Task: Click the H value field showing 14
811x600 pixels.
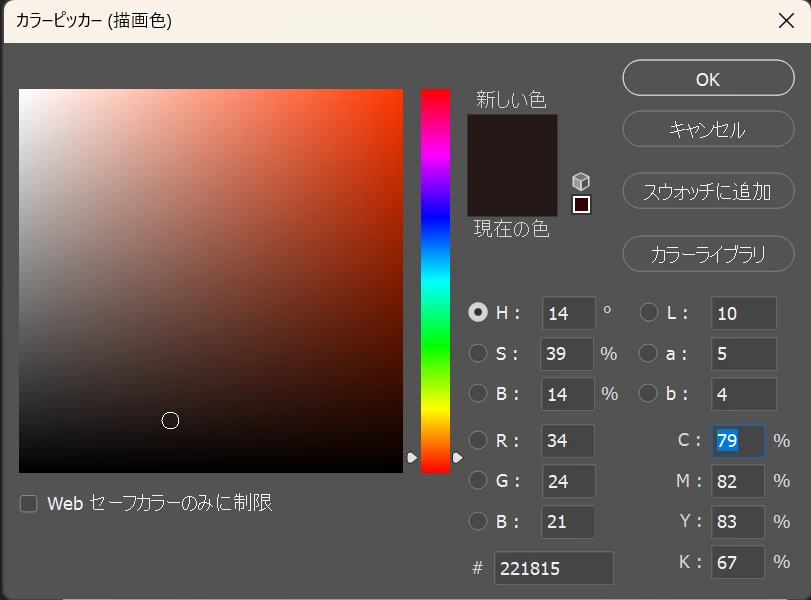Action: coord(568,313)
